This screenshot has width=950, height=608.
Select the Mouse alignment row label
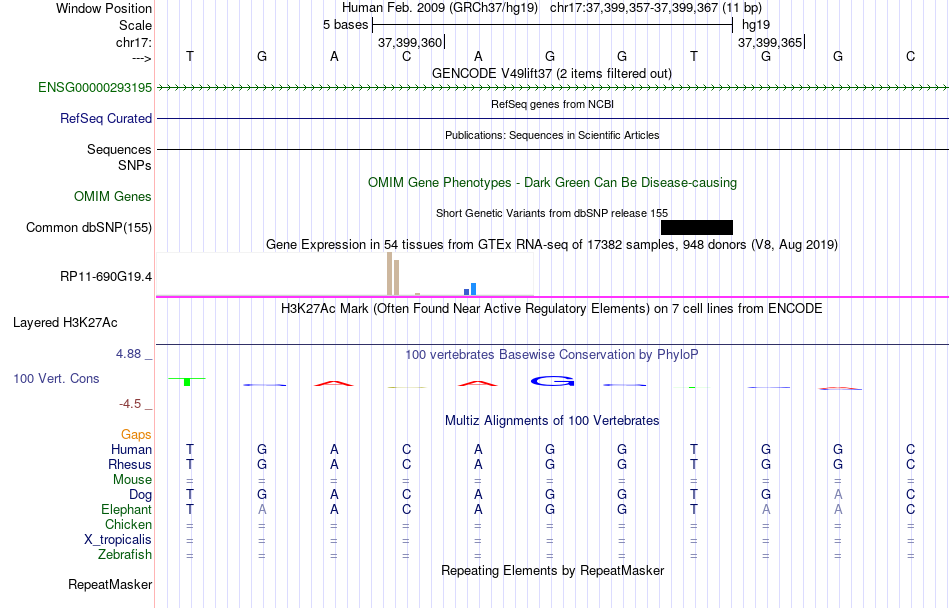pyautogui.click(x=133, y=480)
